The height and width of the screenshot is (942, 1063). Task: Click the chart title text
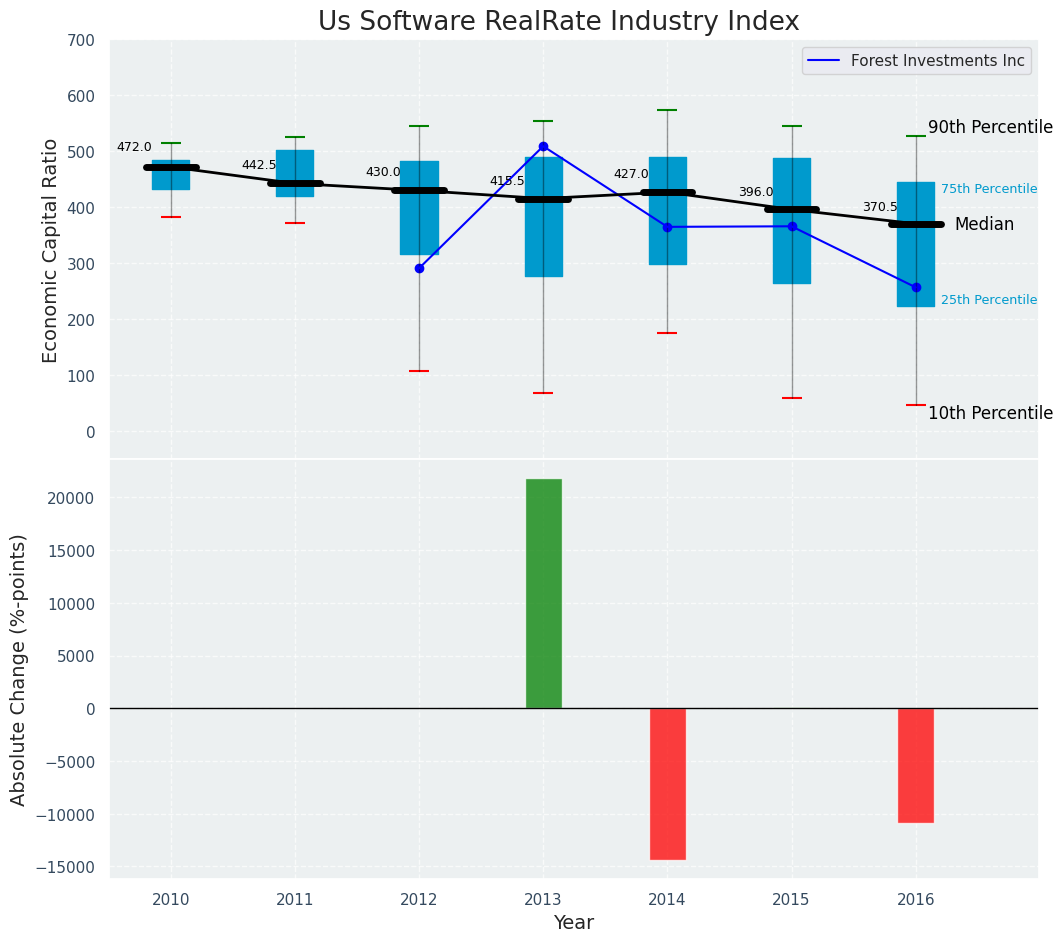(x=558, y=22)
